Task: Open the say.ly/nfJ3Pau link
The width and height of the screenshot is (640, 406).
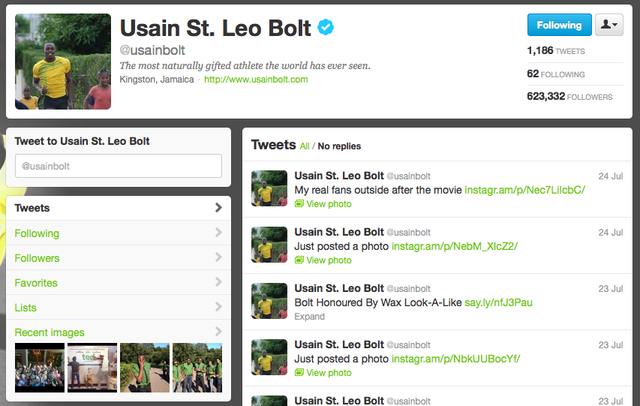Action: pos(498,302)
